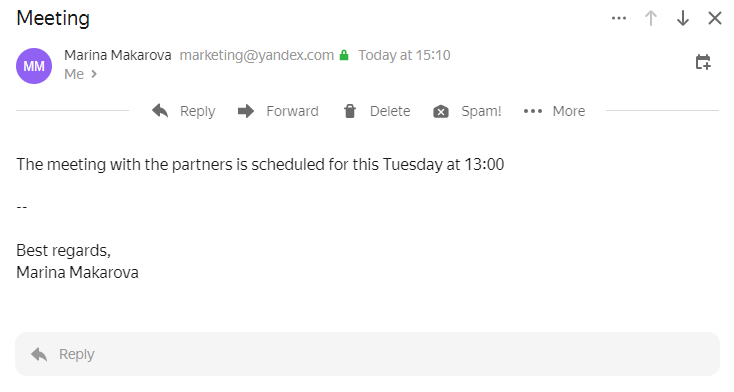734x392 pixels.
Task: Expand recipient details next to Me
Action: [94, 74]
